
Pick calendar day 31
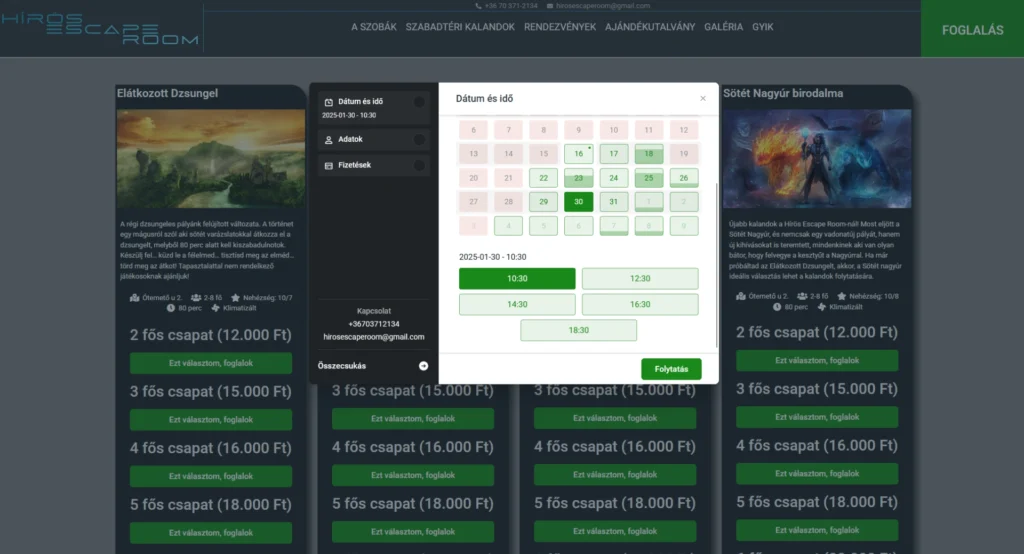click(x=613, y=202)
